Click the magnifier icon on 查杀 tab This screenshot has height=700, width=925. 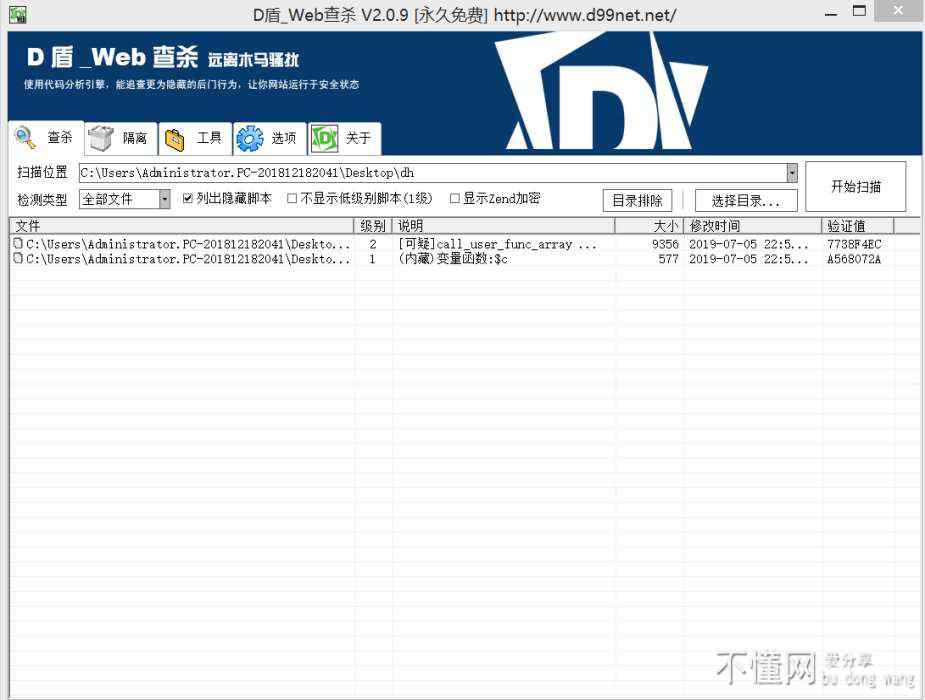(x=26, y=138)
